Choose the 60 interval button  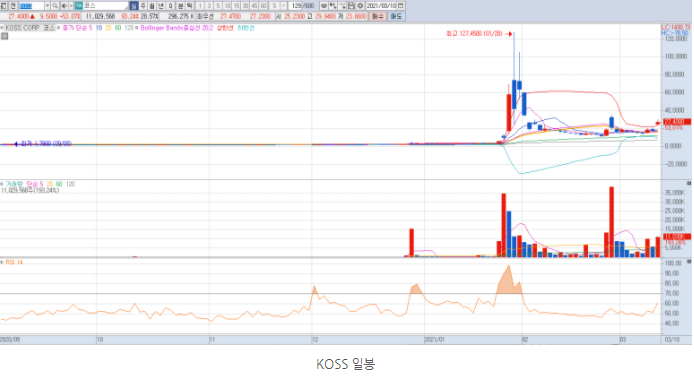[x=263, y=6]
